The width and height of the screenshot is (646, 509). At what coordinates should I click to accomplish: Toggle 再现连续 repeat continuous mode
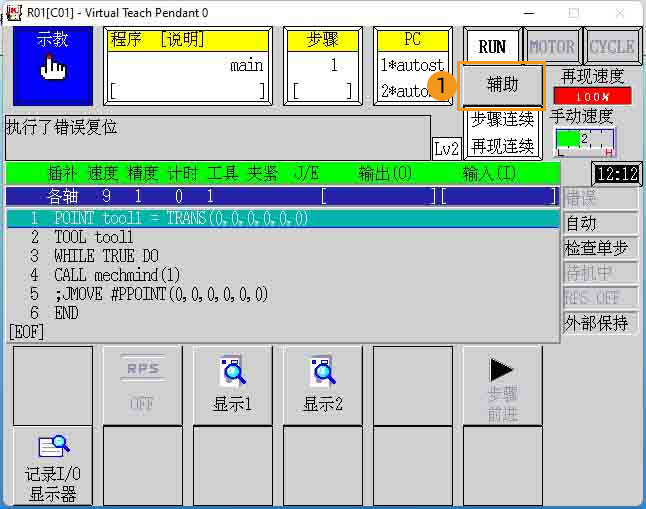click(503, 146)
